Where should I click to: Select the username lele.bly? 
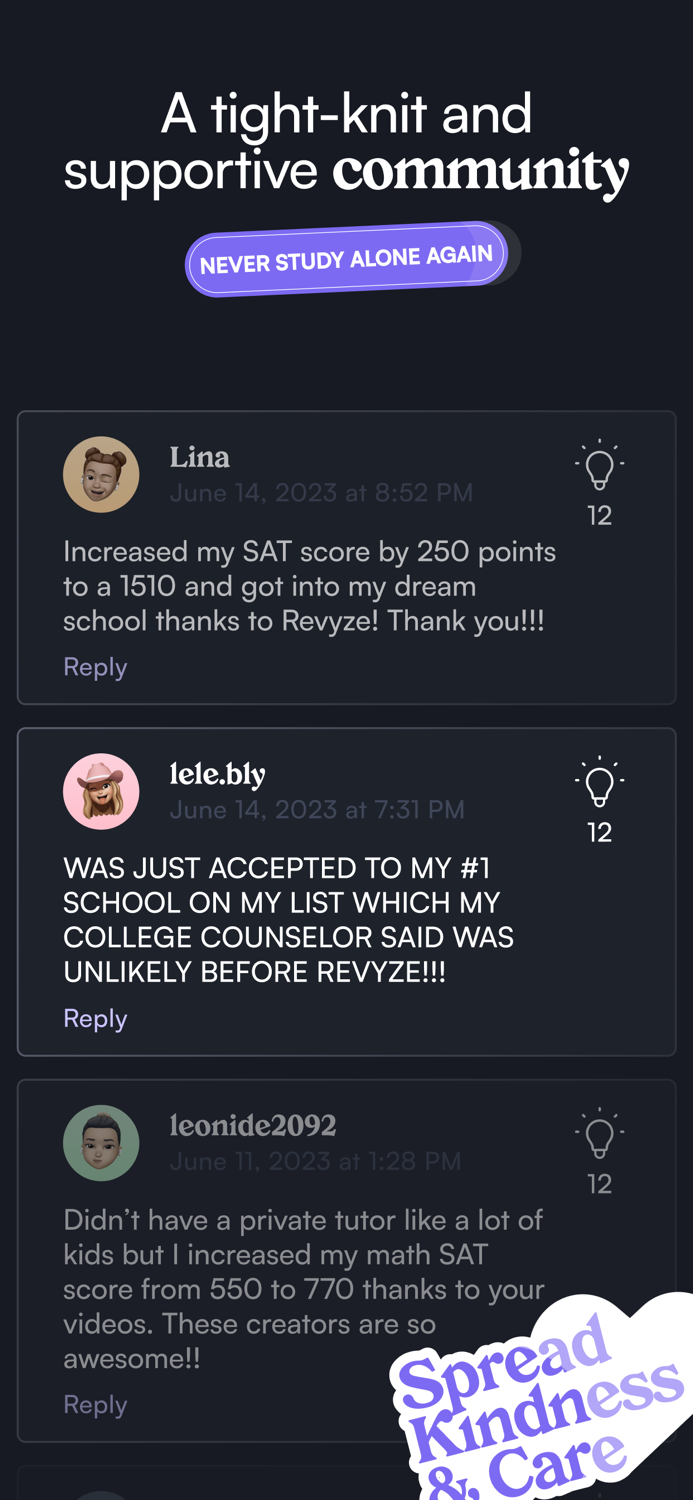[x=218, y=774]
